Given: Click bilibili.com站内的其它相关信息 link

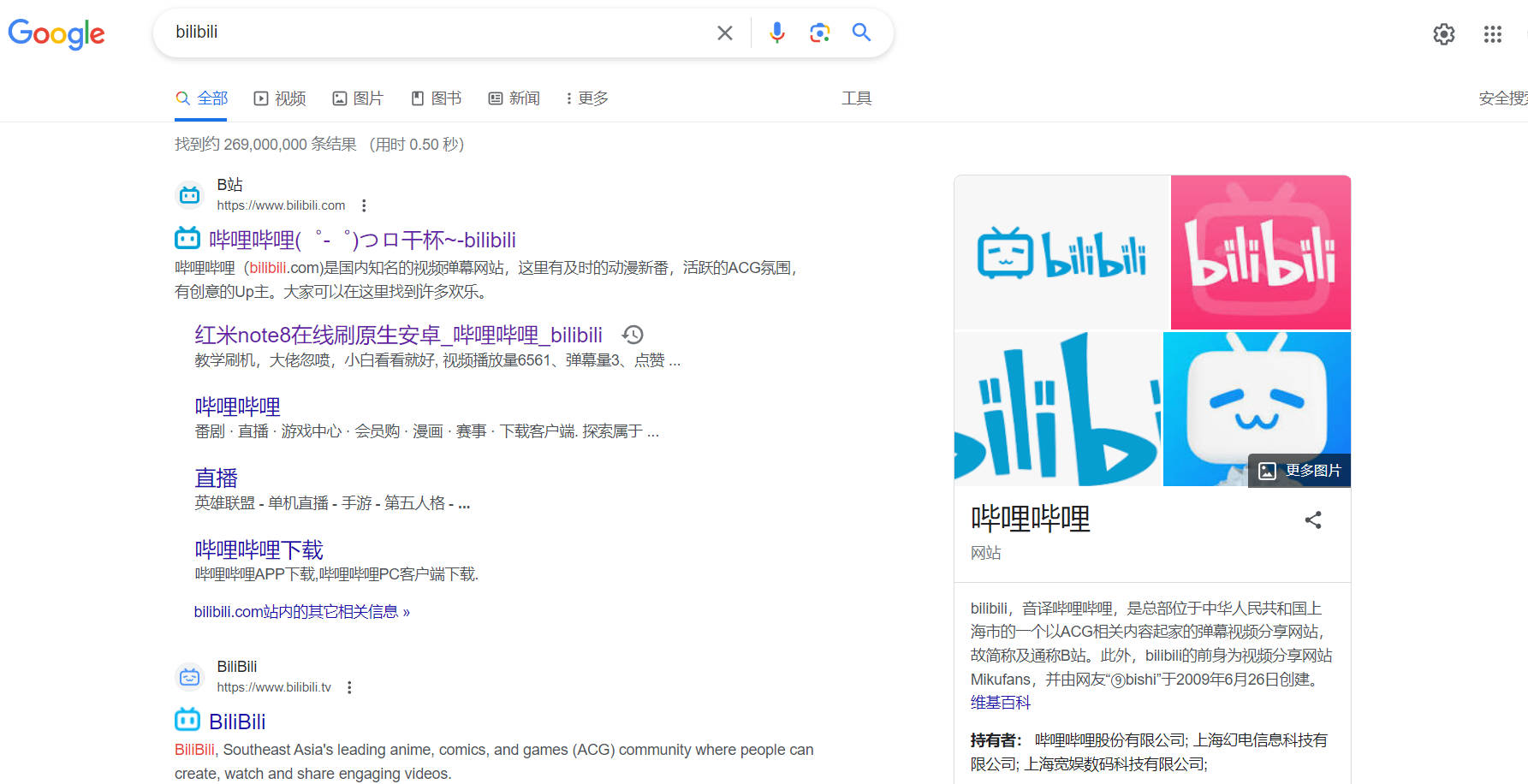Looking at the screenshot, I should click(x=302, y=612).
